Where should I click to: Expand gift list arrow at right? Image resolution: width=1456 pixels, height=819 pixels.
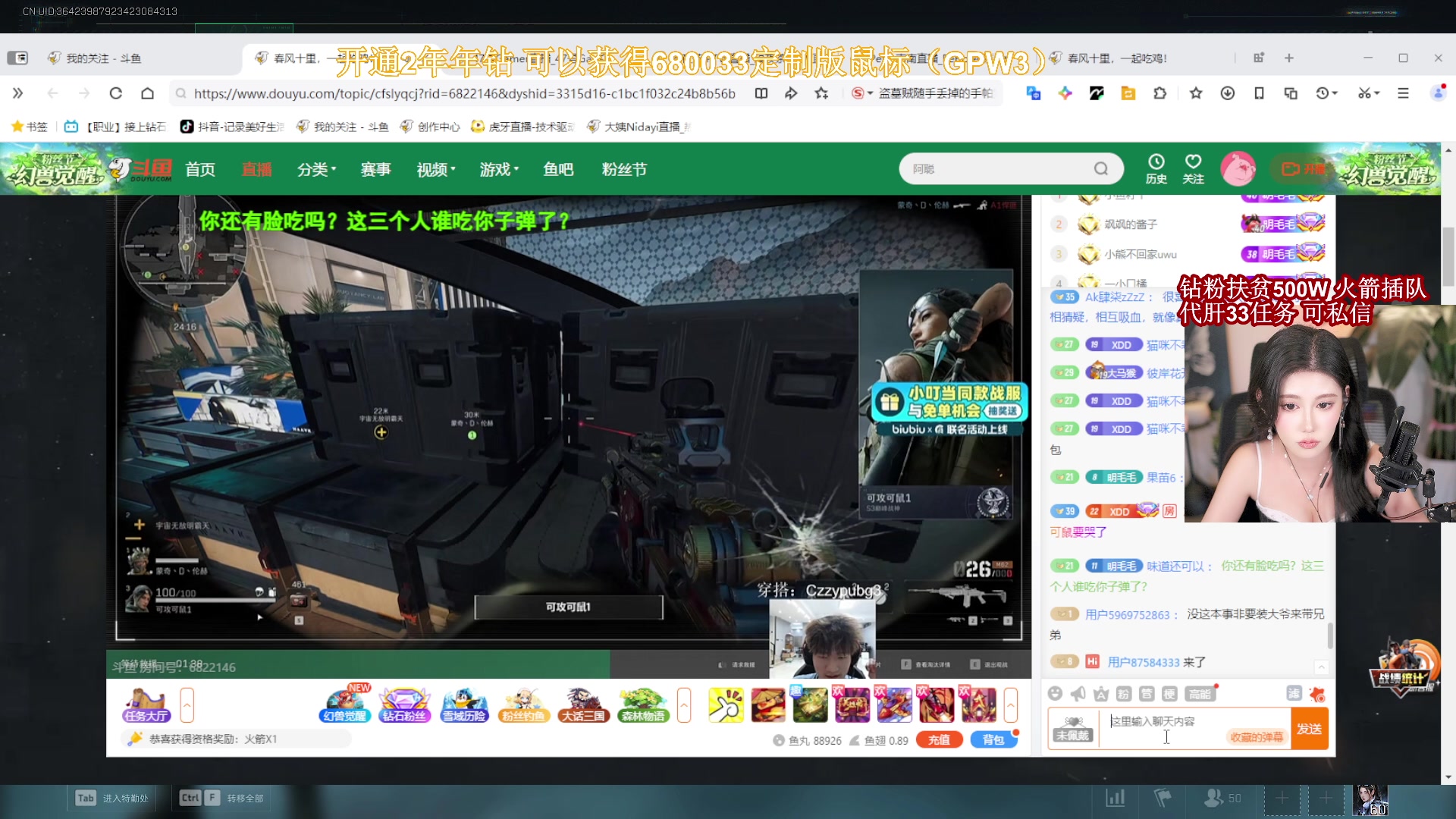point(1011,705)
